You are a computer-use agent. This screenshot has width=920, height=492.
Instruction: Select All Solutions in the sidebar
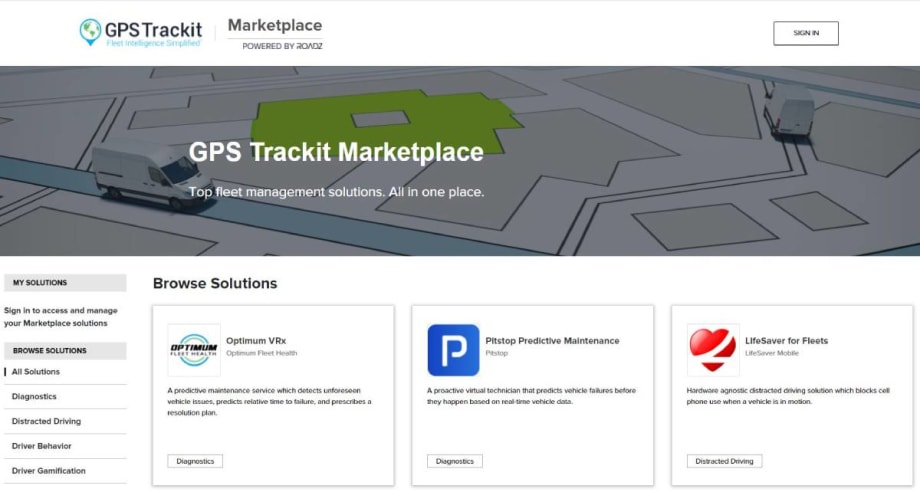[36, 372]
